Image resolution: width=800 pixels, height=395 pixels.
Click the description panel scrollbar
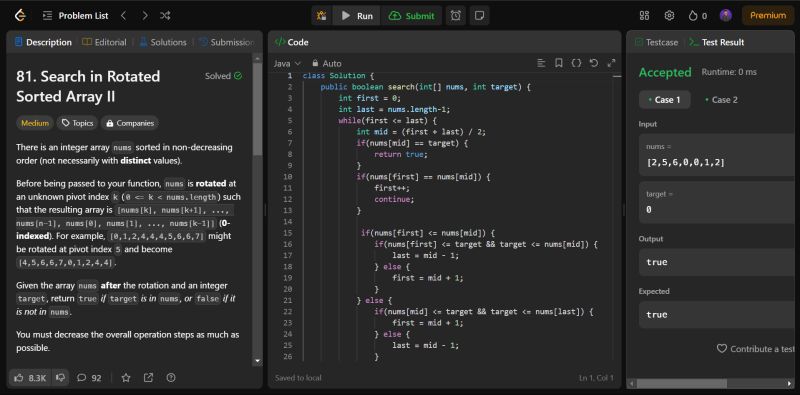pos(257,108)
